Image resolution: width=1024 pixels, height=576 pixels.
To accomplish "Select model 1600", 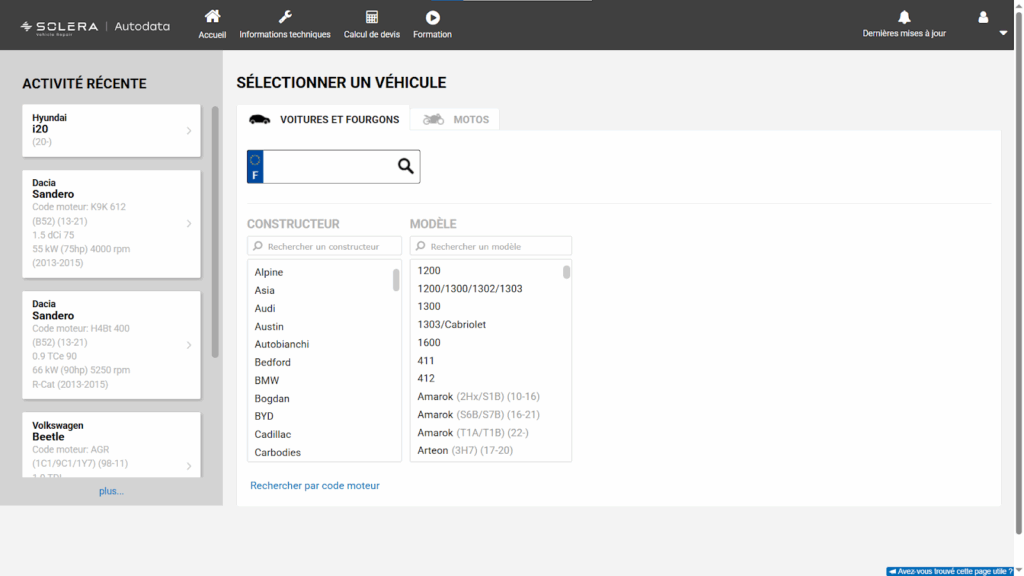I will (x=428, y=342).
